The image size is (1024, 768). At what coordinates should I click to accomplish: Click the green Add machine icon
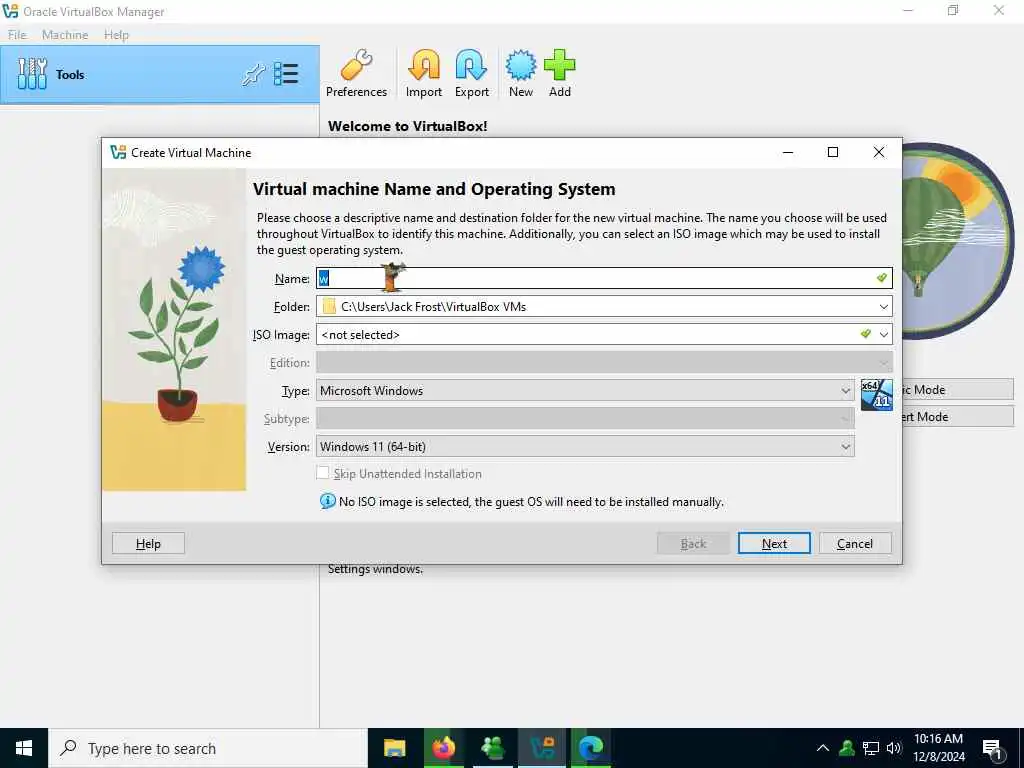[x=560, y=73]
